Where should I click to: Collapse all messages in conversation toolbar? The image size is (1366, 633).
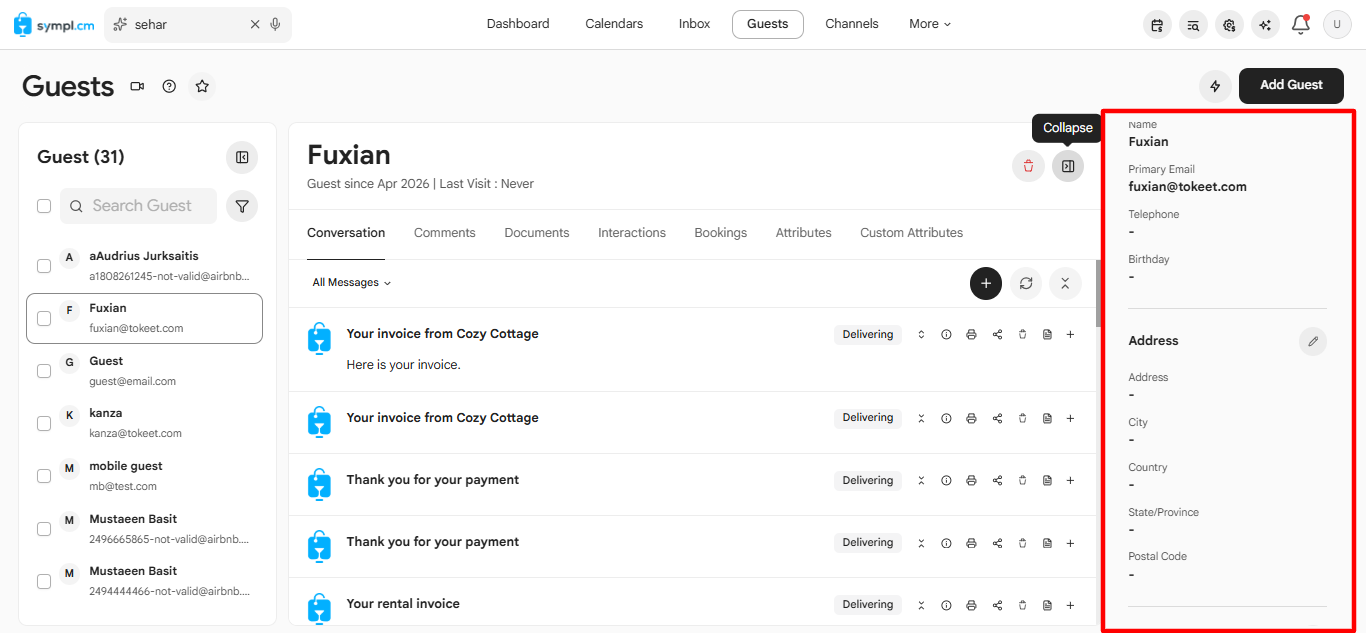(1065, 284)
